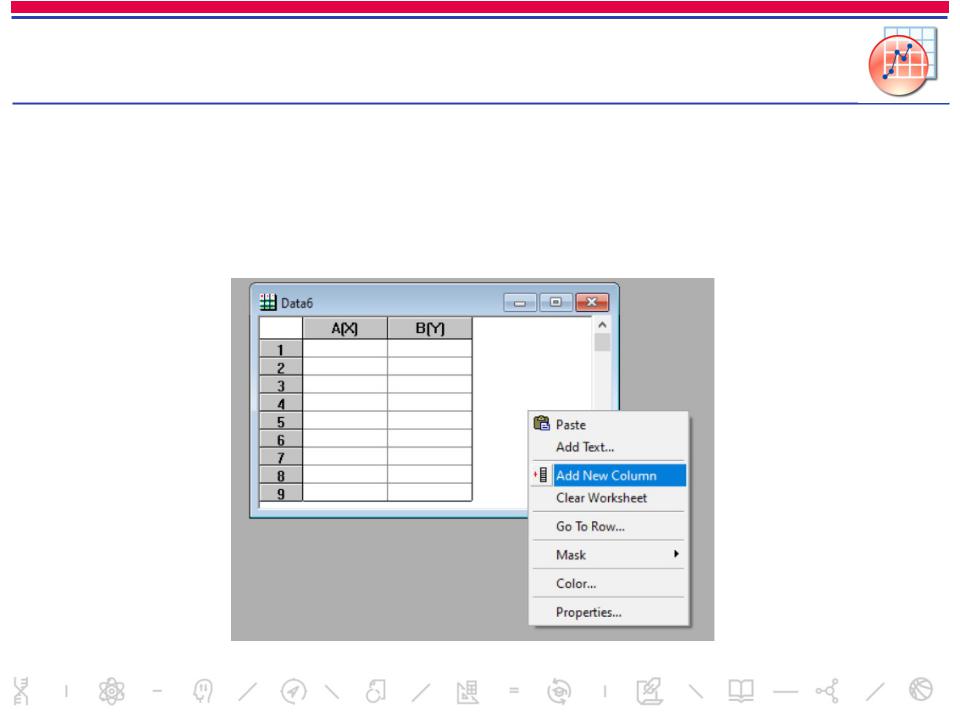960x713 pixels.
Task: Click the compass footer icon
Action: click(293, 691)
